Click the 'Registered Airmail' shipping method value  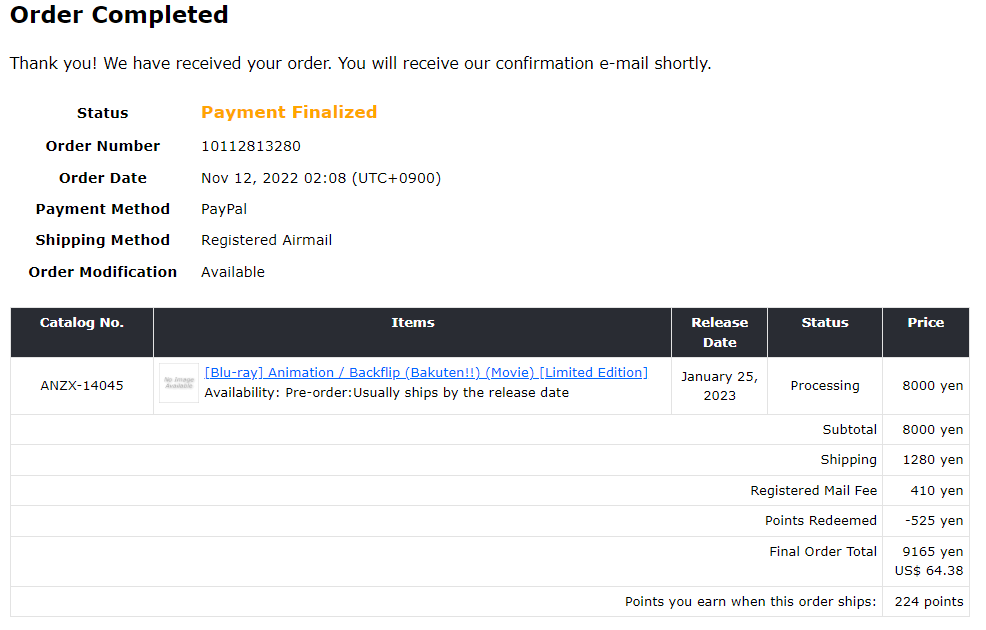[x=267, y=240]
